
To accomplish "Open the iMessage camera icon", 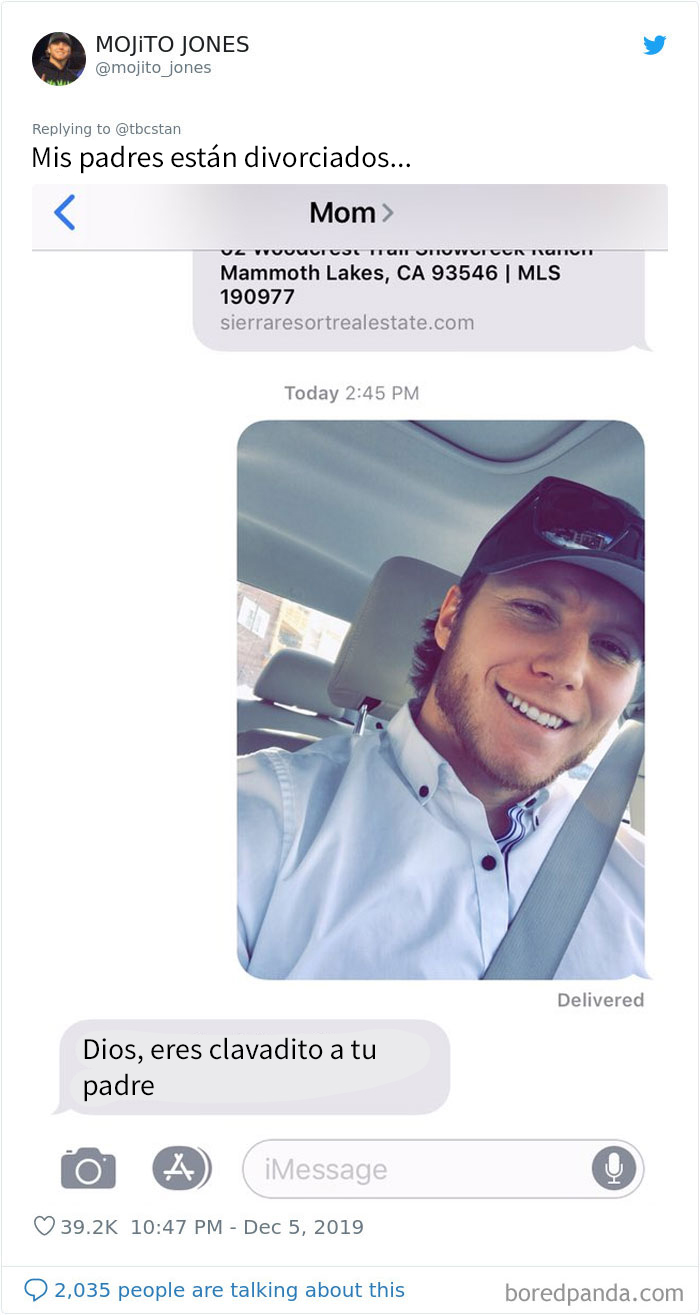I will (88, 1168).
